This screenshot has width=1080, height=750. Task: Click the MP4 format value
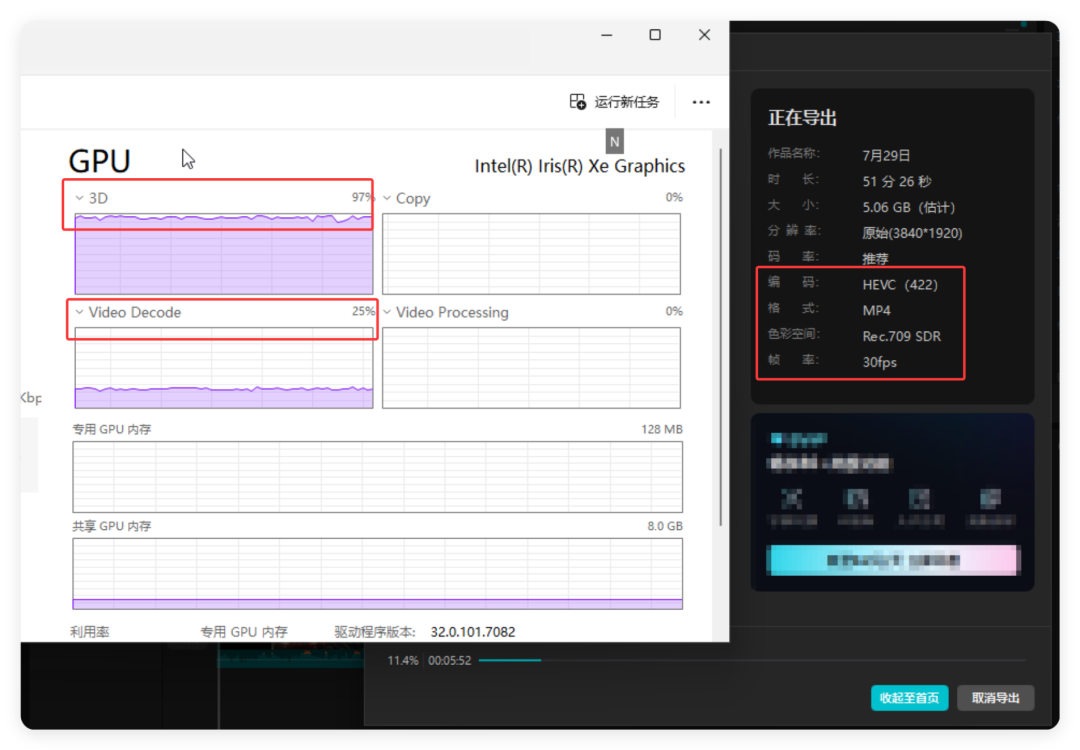pos(876,311)
